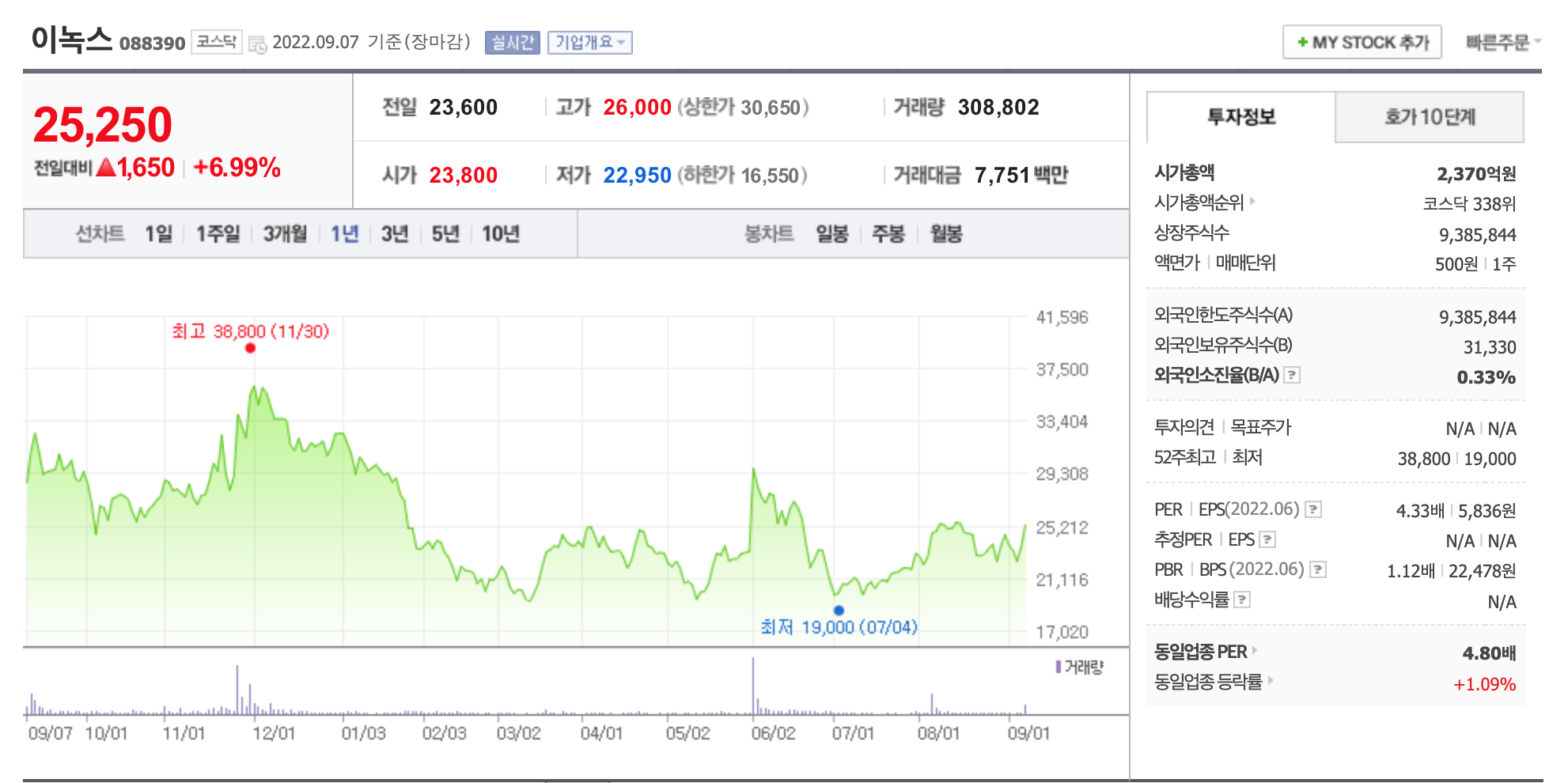
Task: Click the 코스닥 market badge
Action: click(x=216, y=42)
